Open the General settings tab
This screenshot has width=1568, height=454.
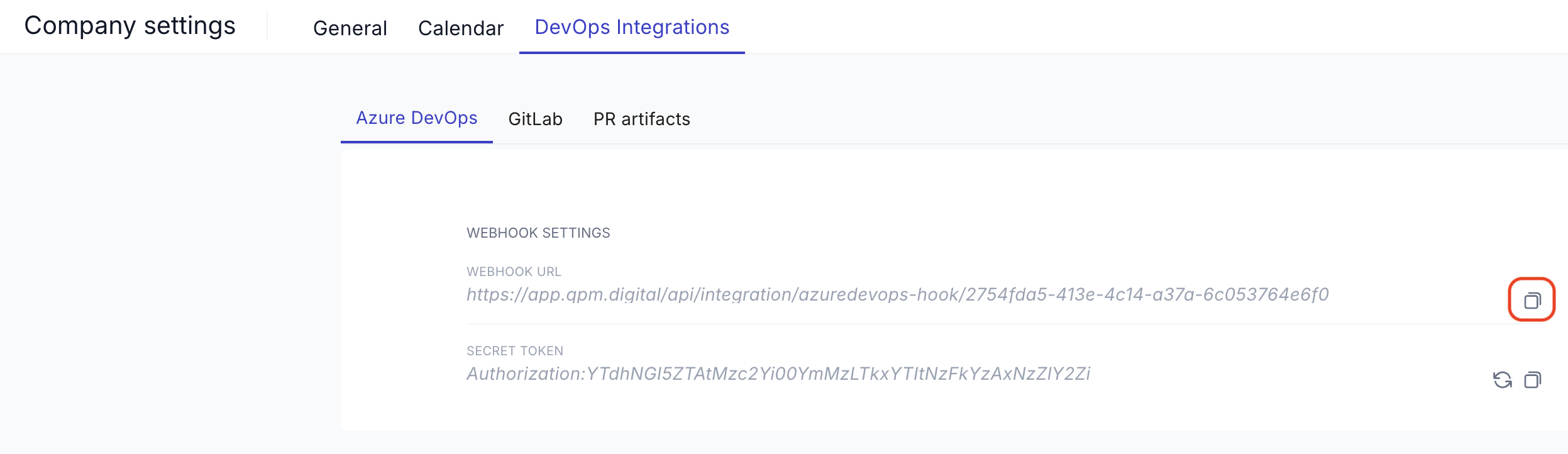tap(350, 28)
